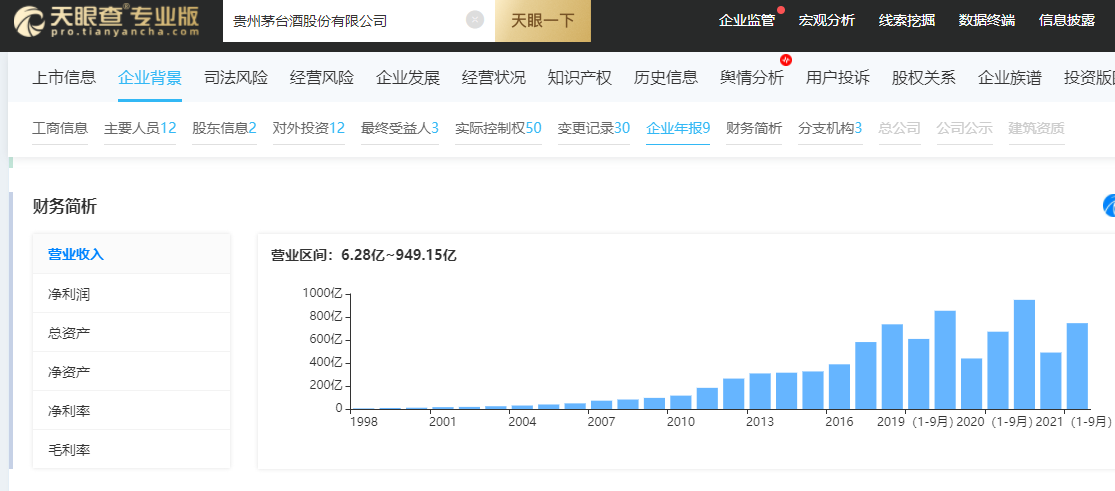Viewport: 1115px width, 491px height.
Task: Show 净利润 in the financial sidebar
Action: [x=69, y=294]
